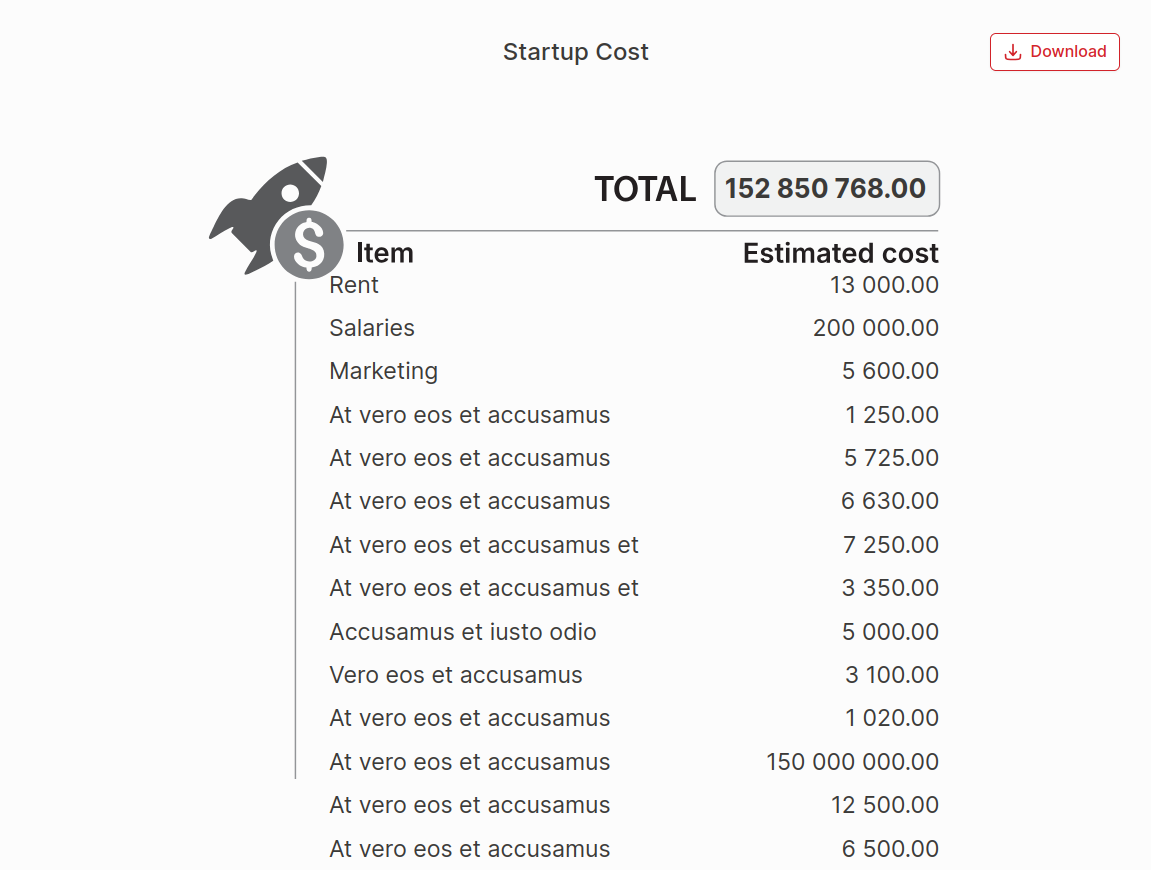Image resolution: width=1151 pixels, height=870 pixels.
Task: Click the Marketing item cell
Action: click(383, 371)
